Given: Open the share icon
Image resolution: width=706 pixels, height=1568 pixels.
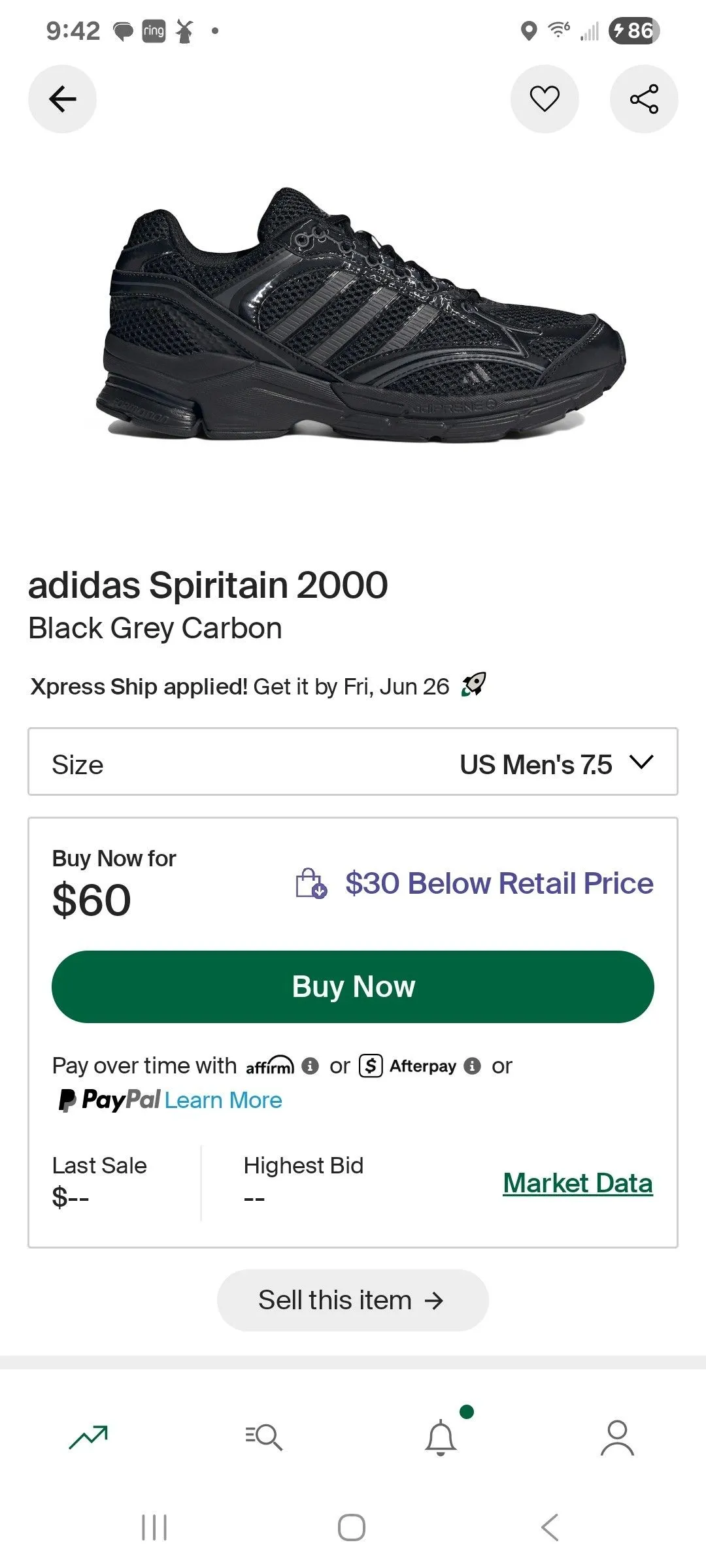Looking at the screenshot, I should click(x=644, y=99).
